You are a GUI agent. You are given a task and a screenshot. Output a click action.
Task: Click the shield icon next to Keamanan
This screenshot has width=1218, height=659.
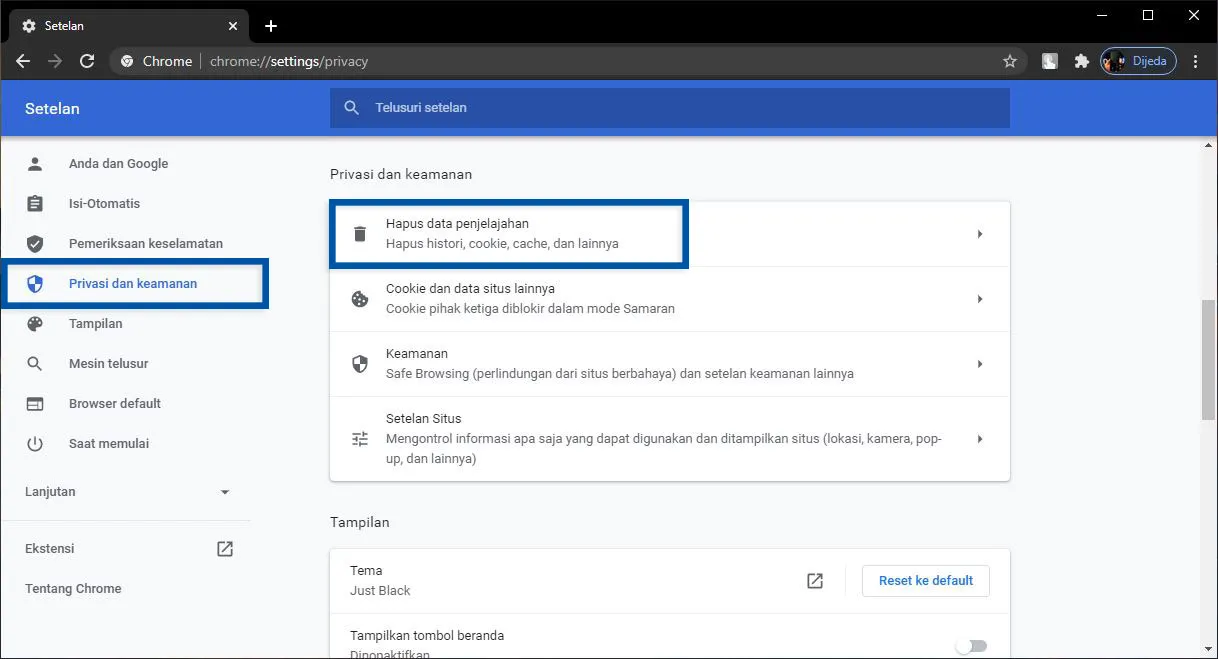(360, 363)
